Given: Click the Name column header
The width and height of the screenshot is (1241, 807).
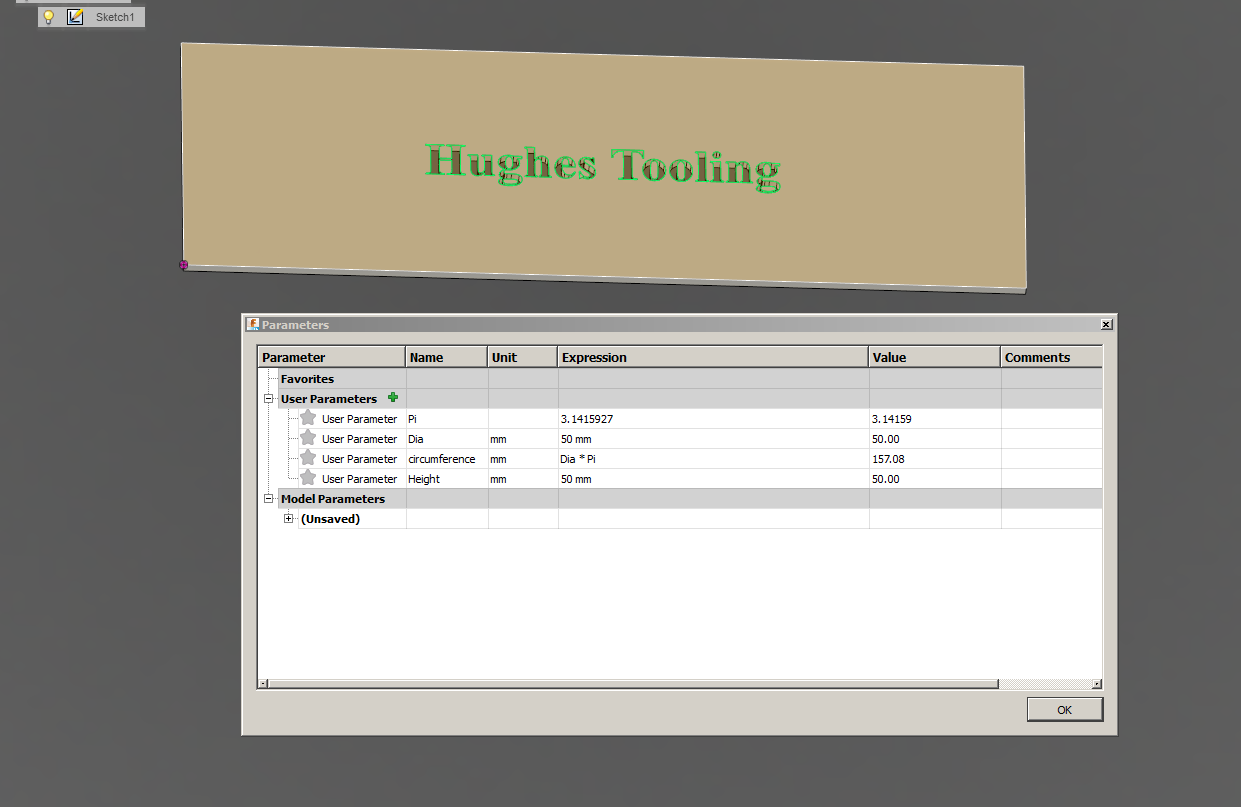Looking at the screenshot, I should [447, 357].
